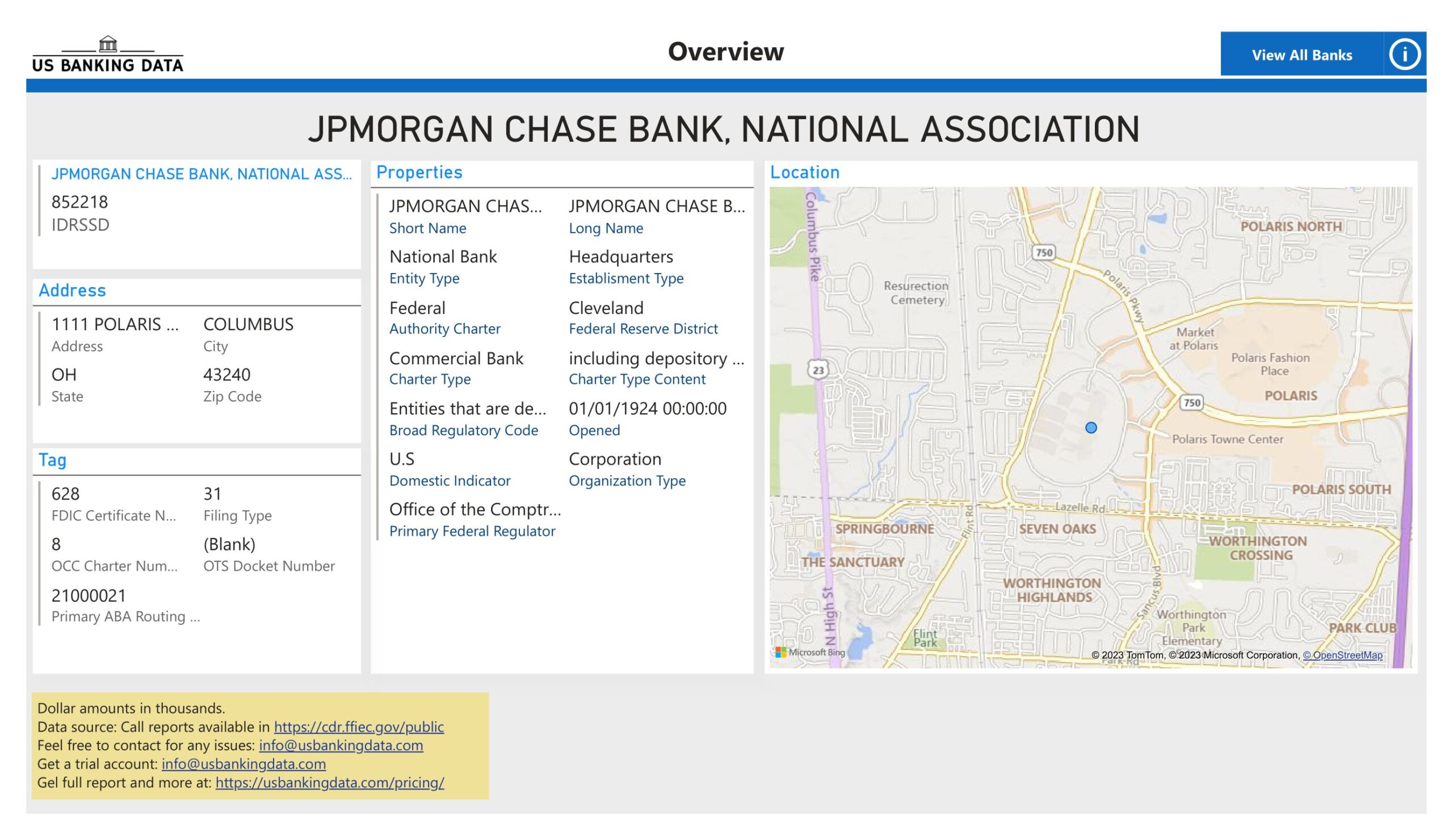This screenshot has height=840, width=1453.
Task: Click the Properties section header
Action: [419, 173]
